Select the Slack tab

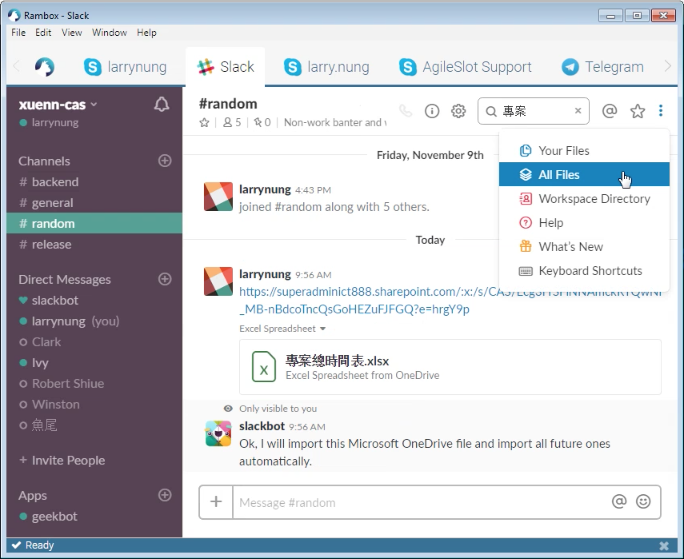tap(226, 67)
